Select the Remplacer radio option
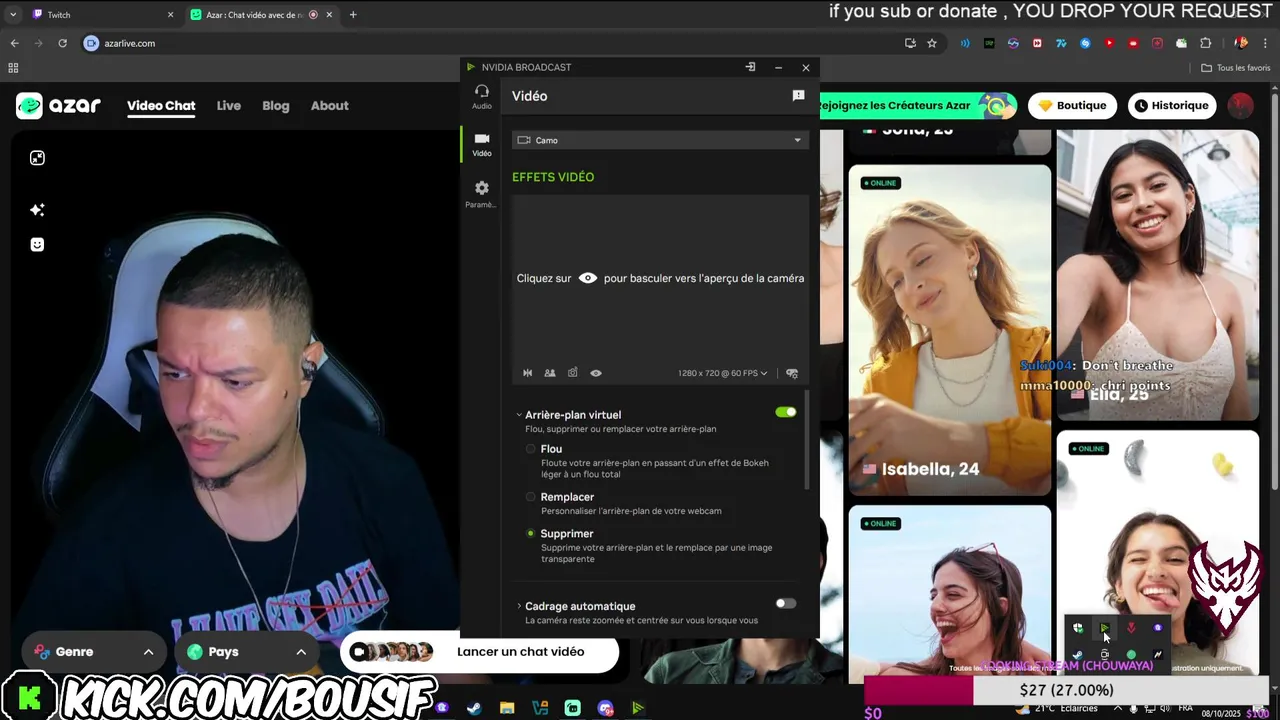This screenshot has height=720, width=1280. (x=531, y=497)
